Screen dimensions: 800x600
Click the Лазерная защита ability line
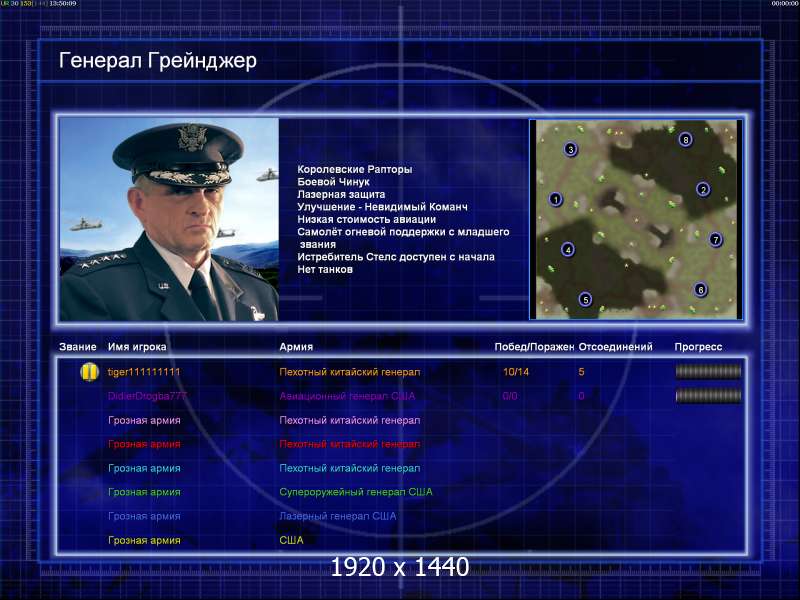pyautogui.click(x=341, y=194)
